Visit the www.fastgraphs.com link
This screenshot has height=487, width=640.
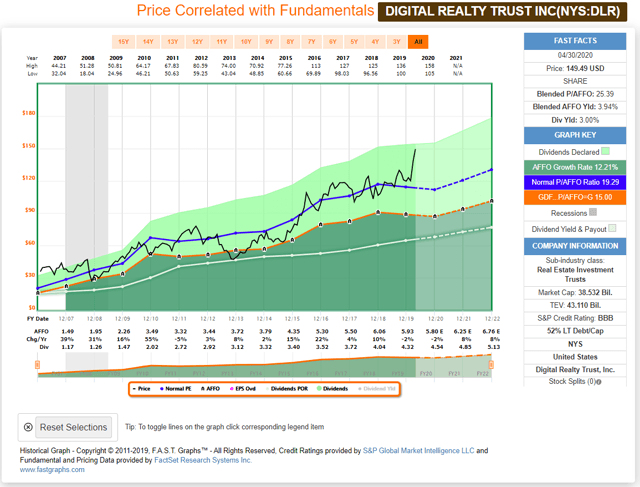click(x=52, y=469)
